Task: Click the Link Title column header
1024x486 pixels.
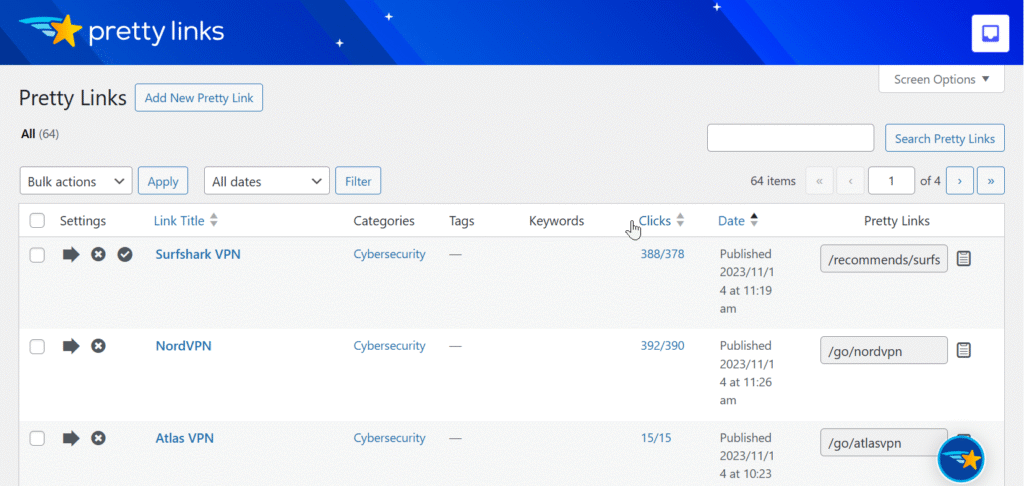Action: pos(179,221)
